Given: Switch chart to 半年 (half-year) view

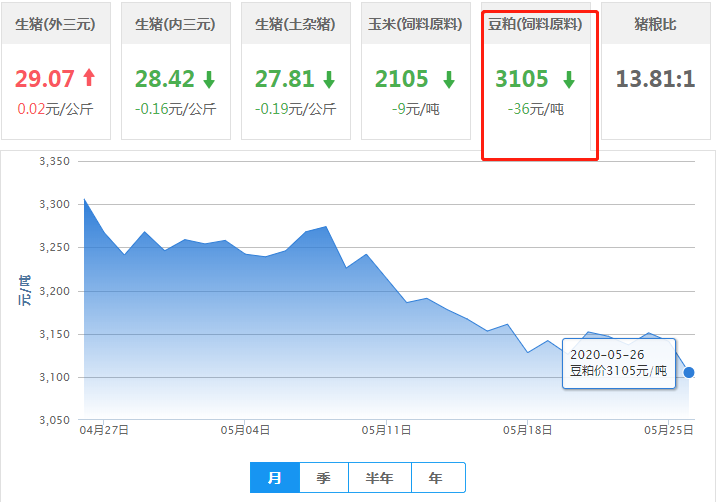Looking at the screenshot, I should click(x=380, y=478).
